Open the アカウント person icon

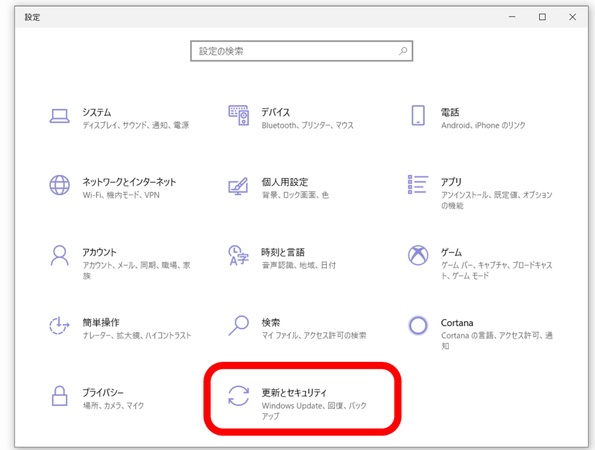click(60, 255)
